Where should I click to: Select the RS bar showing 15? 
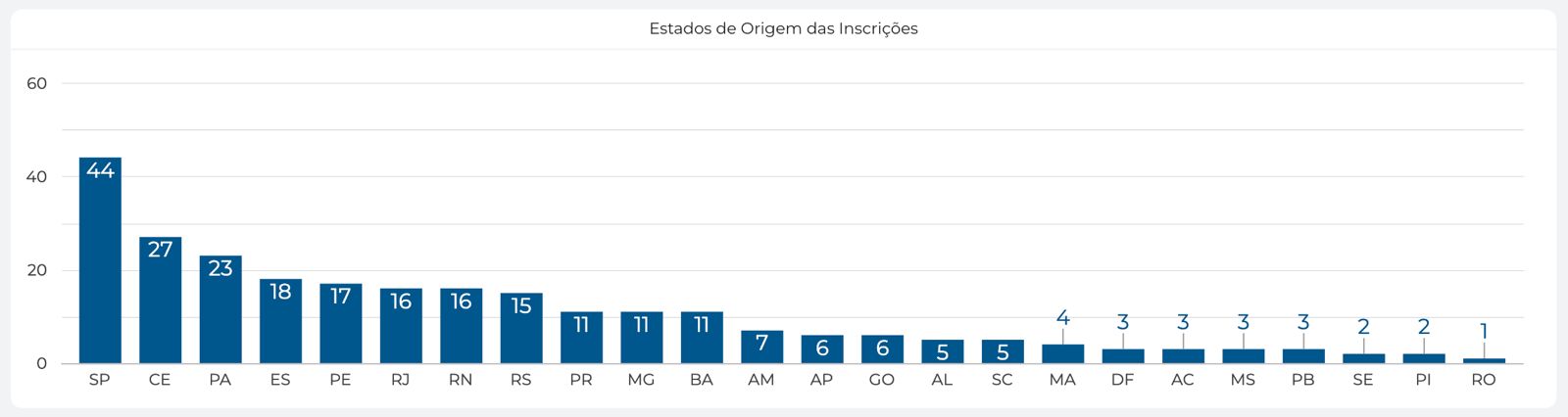pyautogui.click(x=521, y=329)
